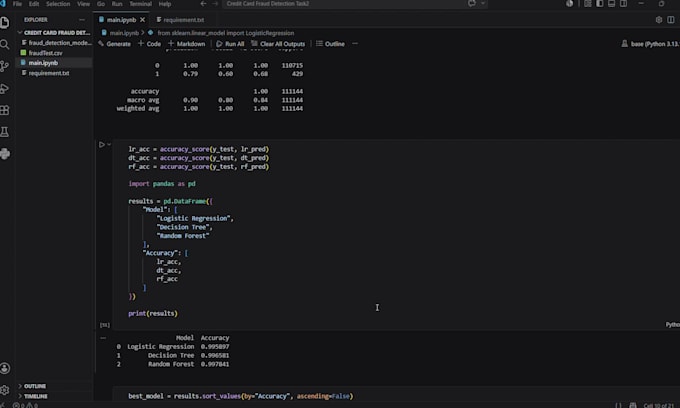Go back with the left arrow
The image size is (680, 408).
[203, 3]
